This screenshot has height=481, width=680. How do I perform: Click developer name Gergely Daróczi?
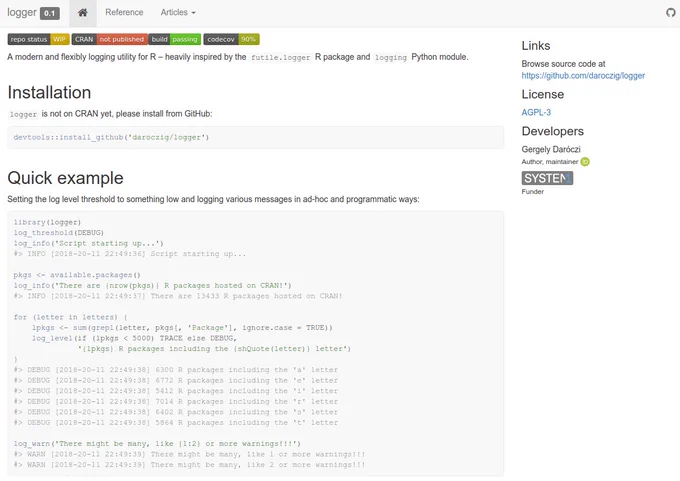tap(551, 149)
